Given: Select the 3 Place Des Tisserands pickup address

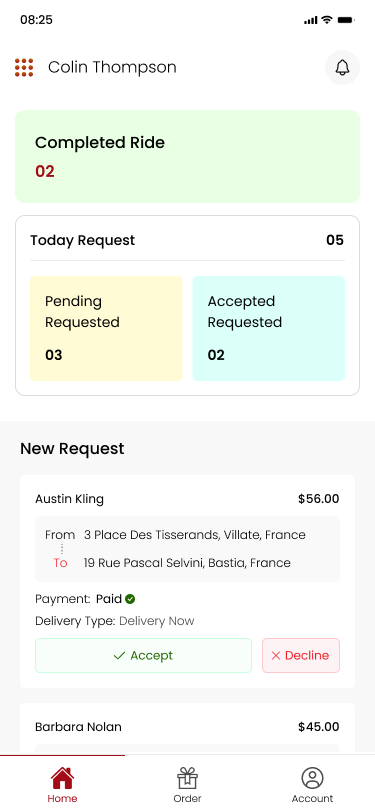Looking at the screenshot, I should pyautogui.click(x=195, y=535).
